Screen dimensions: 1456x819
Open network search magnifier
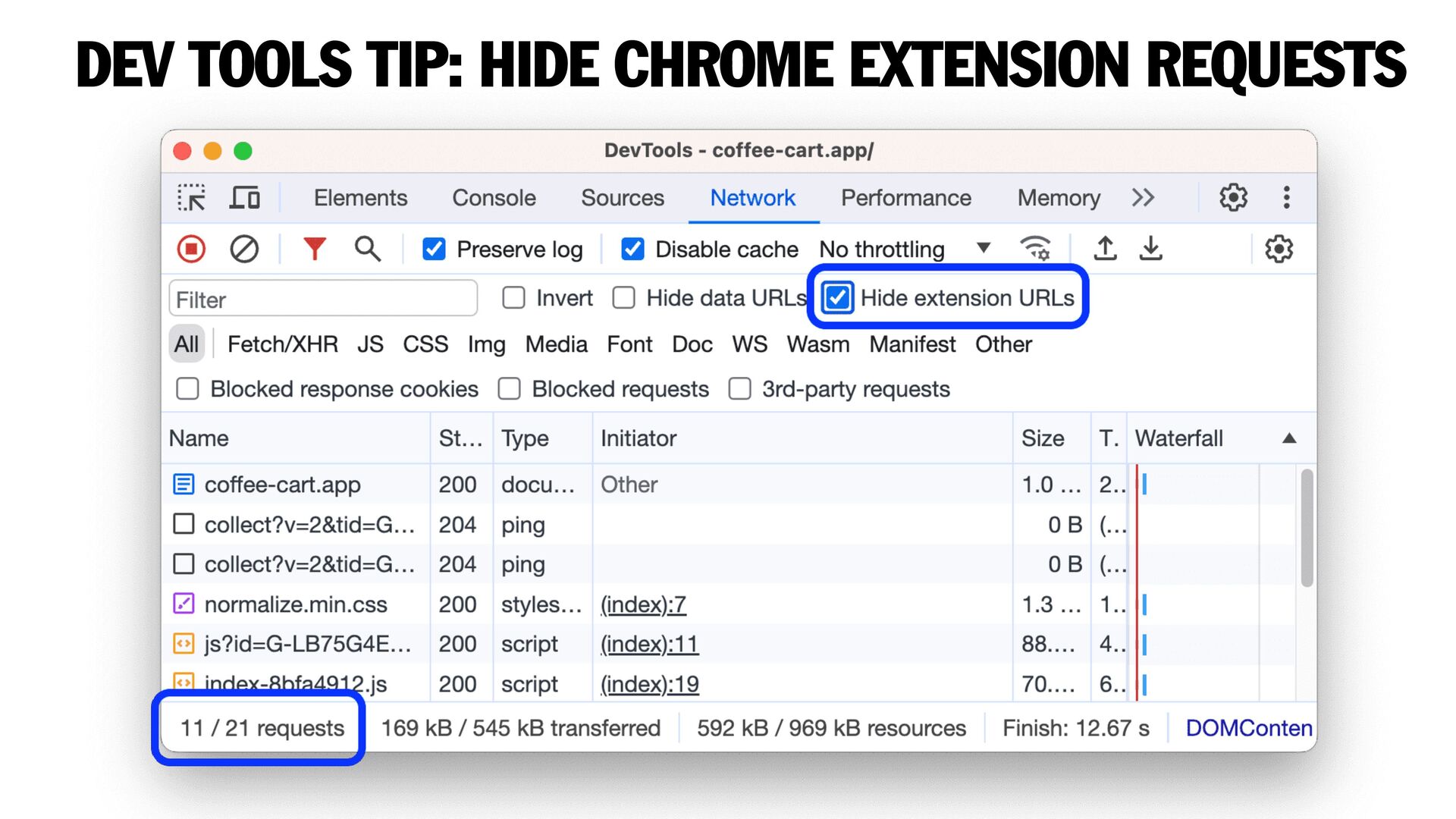point(368,249)
